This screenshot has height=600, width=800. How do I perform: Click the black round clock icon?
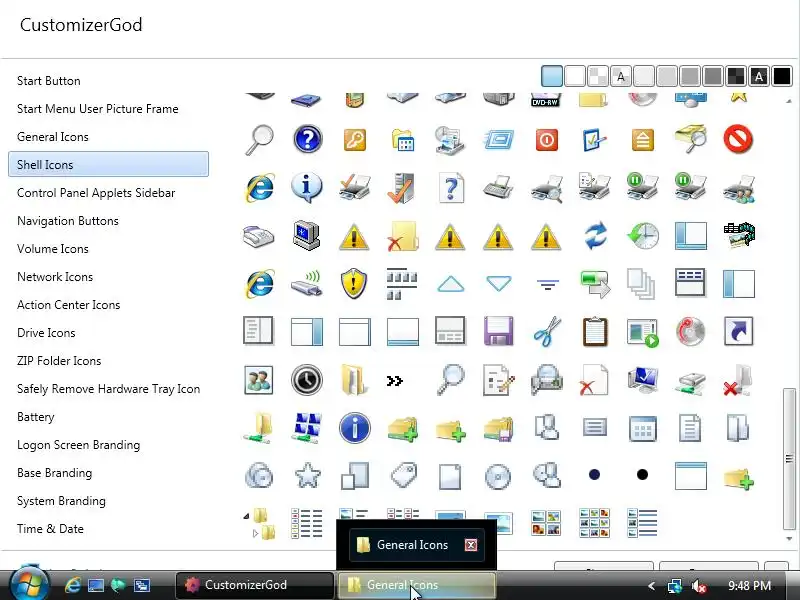click(307, 380)
